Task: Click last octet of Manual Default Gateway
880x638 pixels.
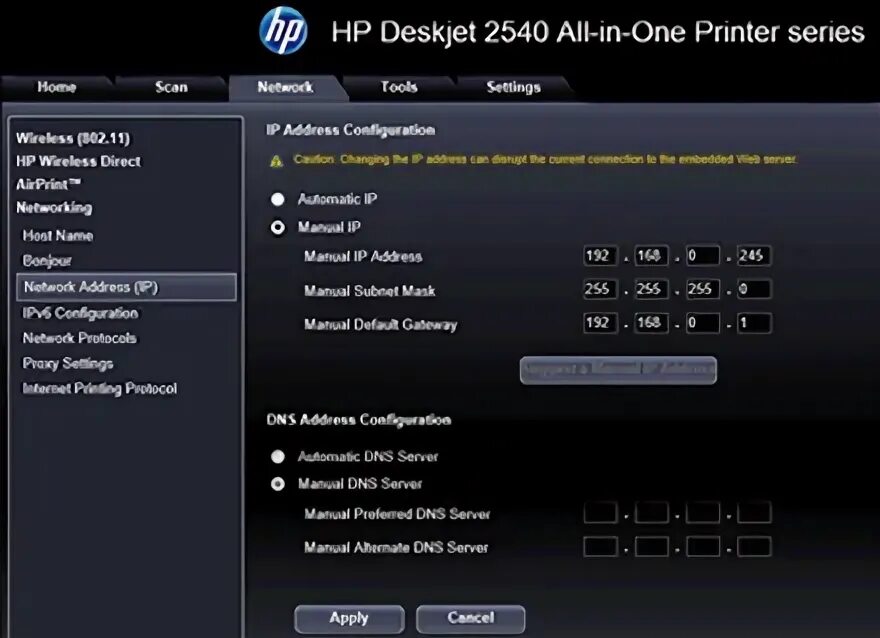Action: pos(754,323)
